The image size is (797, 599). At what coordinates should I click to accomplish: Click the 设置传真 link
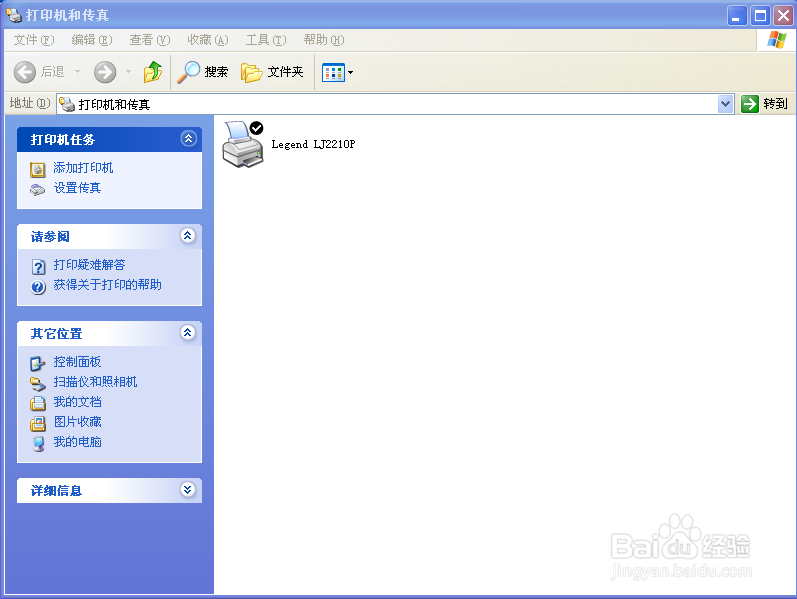(77, 188)
